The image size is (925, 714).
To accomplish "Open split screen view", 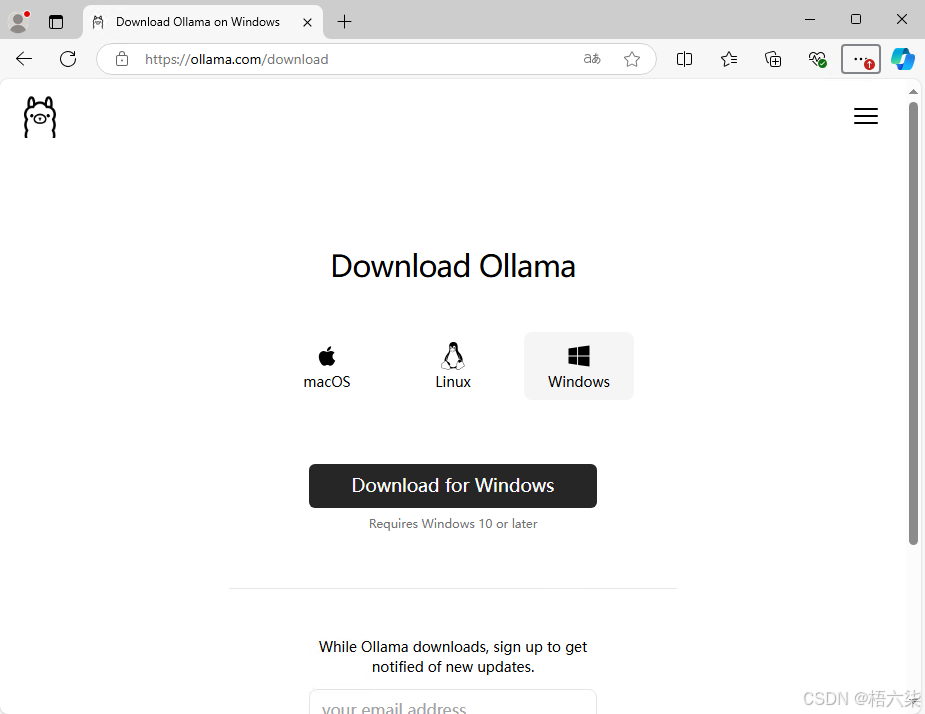I will pyautogui.click(x=684, y=59).
